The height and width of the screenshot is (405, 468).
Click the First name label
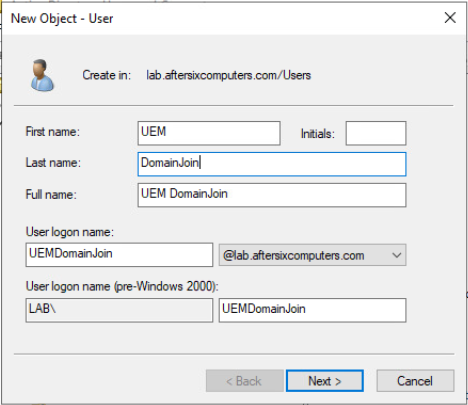coord(53,132)
